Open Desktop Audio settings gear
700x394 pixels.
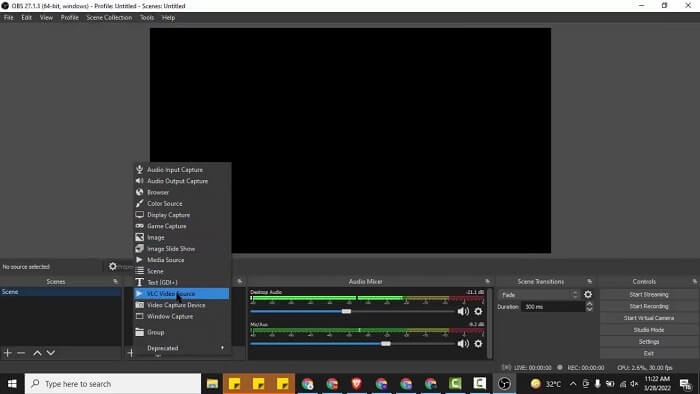pos(478,311)
